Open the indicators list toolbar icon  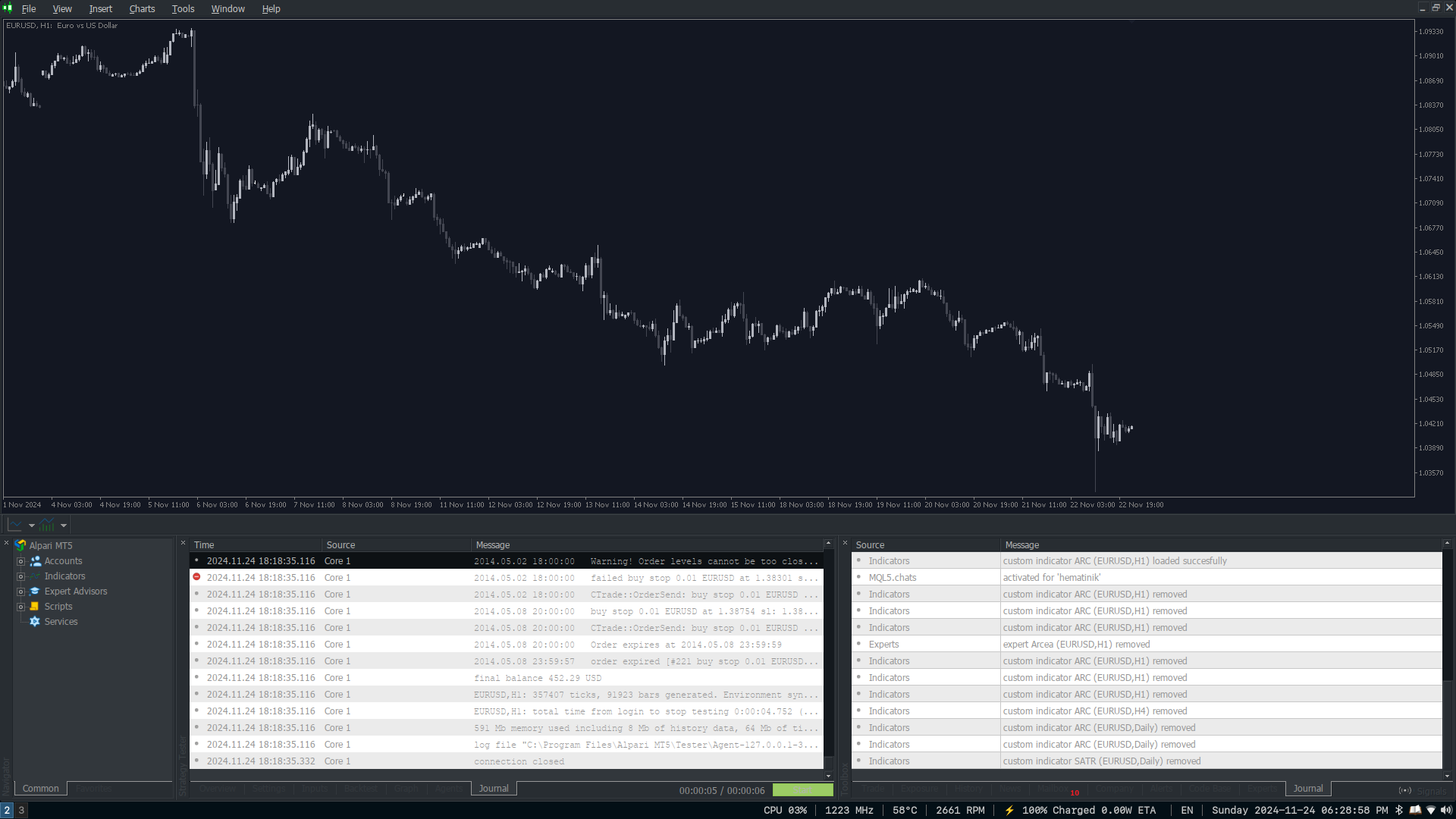(x=47, y=525)
